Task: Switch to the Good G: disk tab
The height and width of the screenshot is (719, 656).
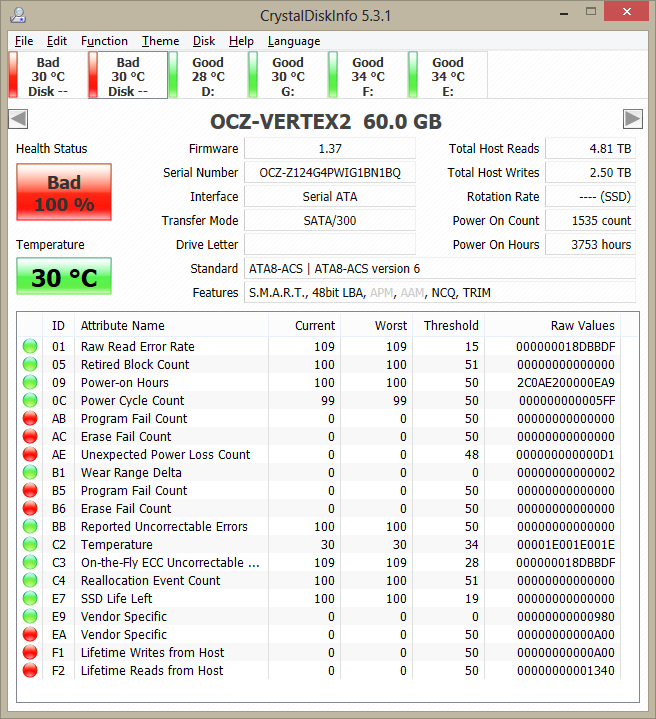Action: [288, 76]
